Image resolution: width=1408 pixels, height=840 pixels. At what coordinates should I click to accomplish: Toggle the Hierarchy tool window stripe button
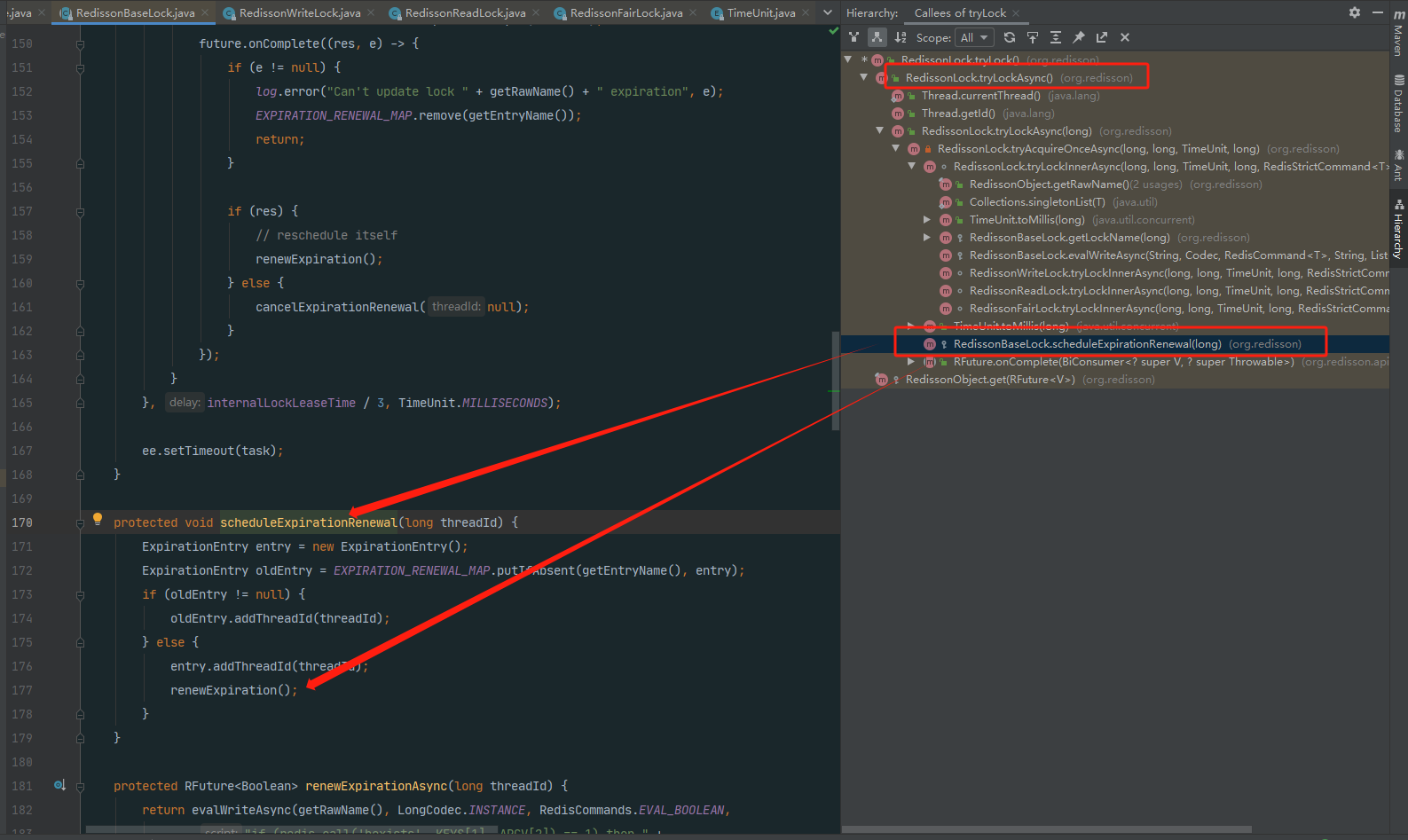(1399, 229)
